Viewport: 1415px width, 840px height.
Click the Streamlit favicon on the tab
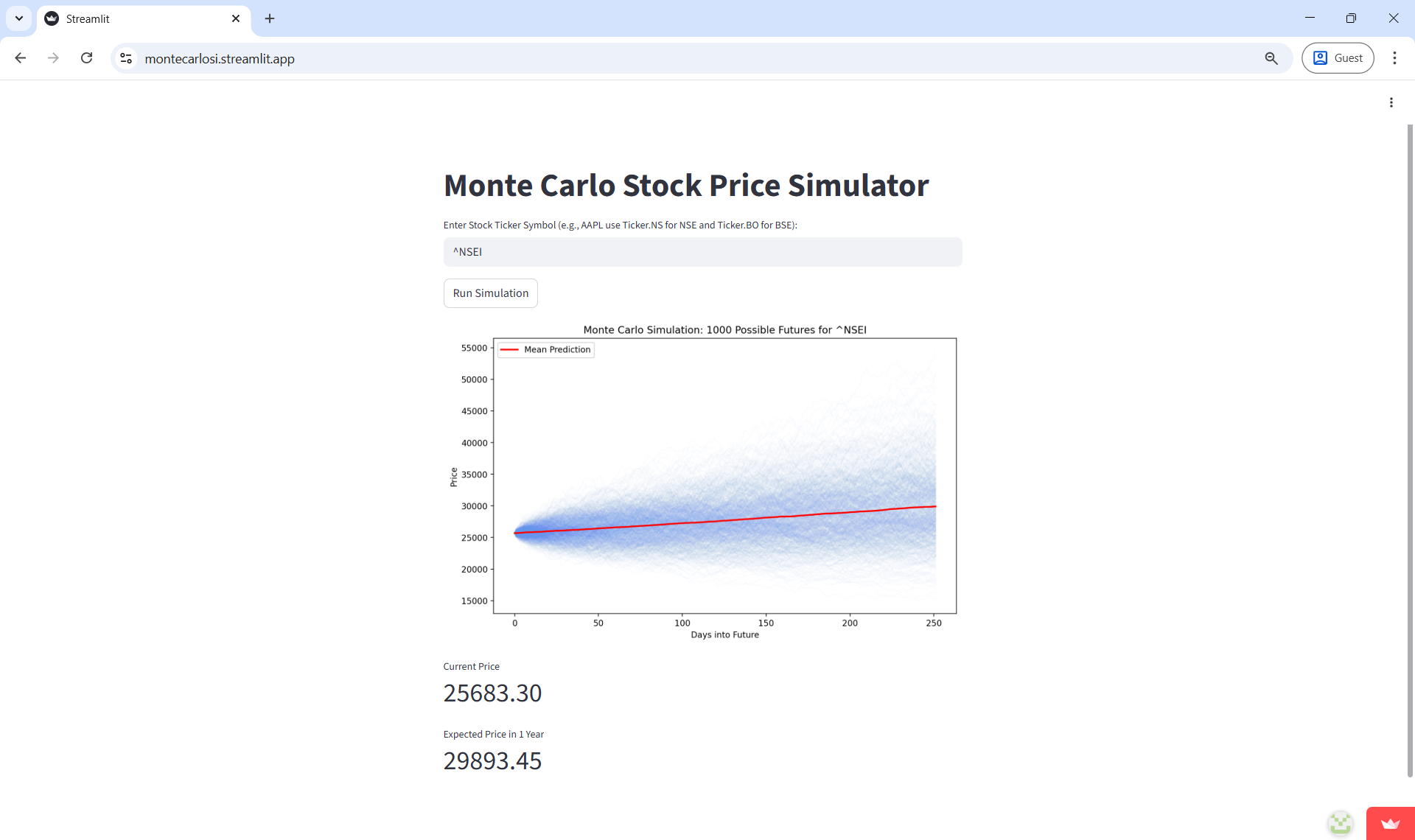(50, 18)
